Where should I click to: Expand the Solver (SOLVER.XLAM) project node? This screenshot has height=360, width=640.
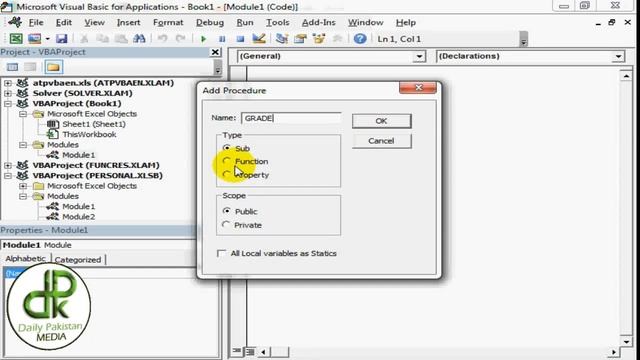[x=8, y=93]
